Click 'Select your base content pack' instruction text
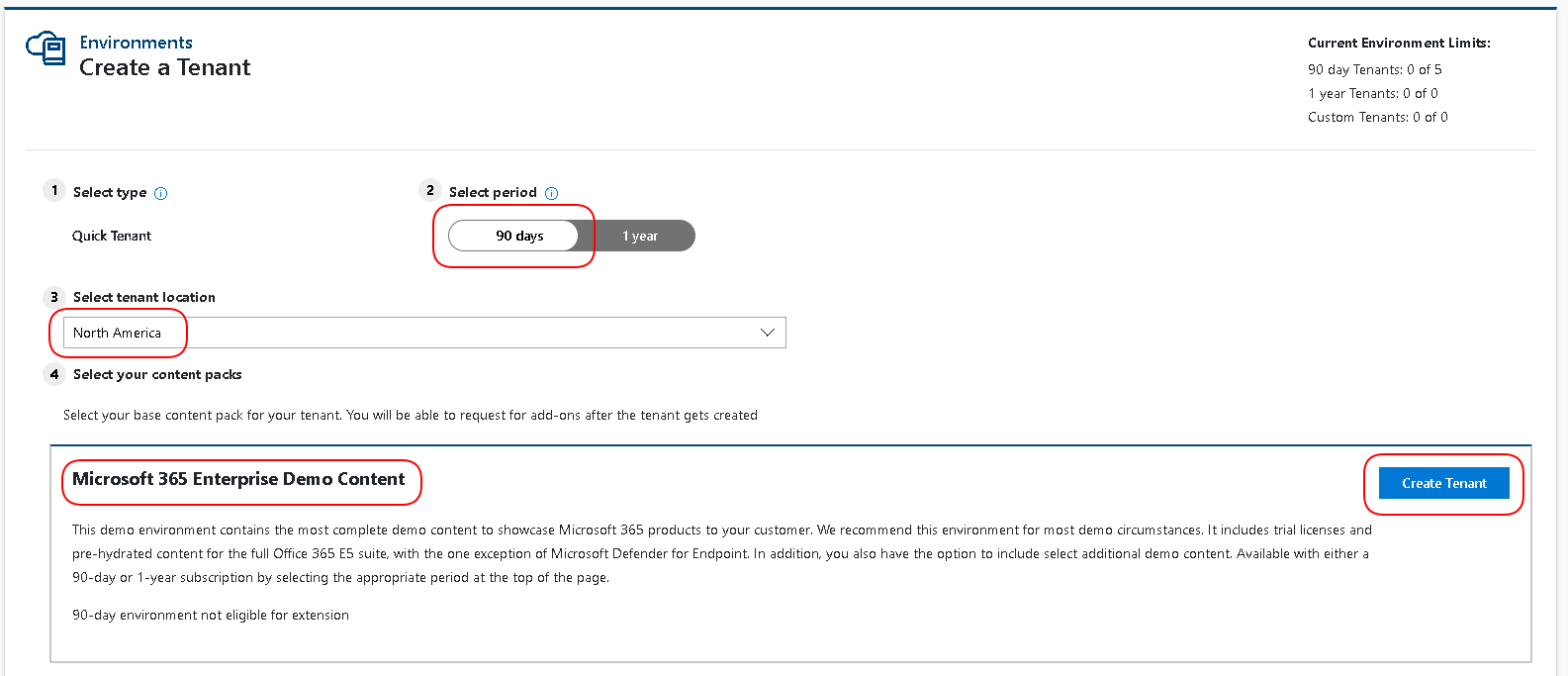This screenshot has height=676, width=1568. (x=411, y=415)
